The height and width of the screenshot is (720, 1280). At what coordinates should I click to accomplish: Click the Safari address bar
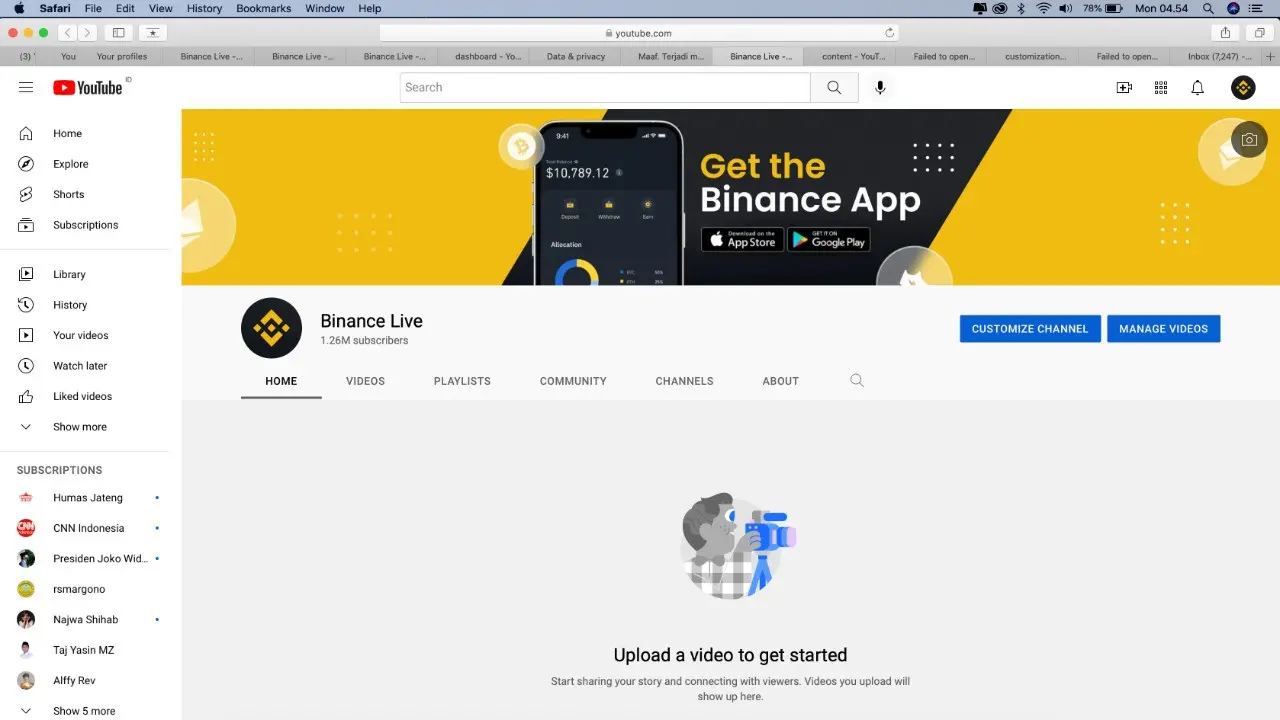pyautogui.click(x=640, y=33)
